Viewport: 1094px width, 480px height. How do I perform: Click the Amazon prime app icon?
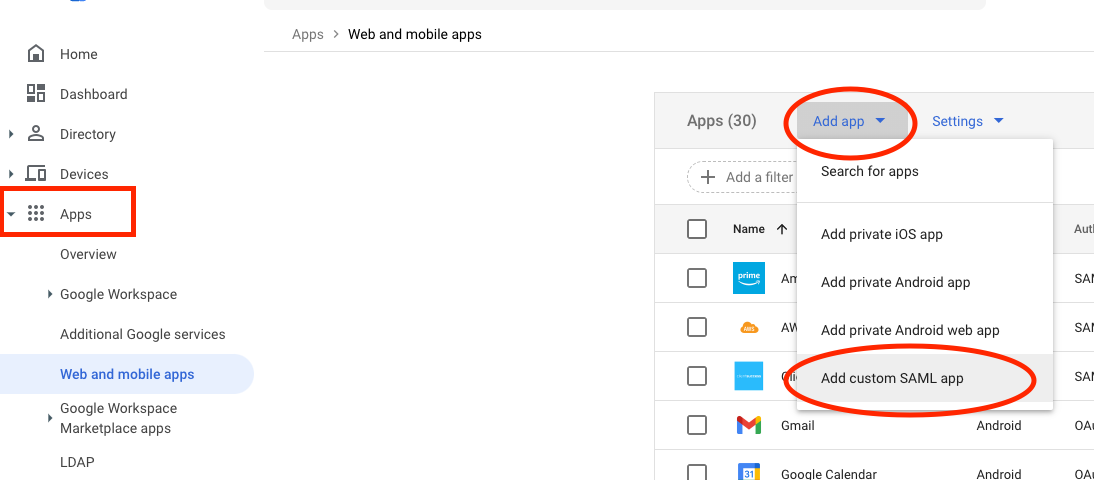pyautogui.click(x=749, y=278)
